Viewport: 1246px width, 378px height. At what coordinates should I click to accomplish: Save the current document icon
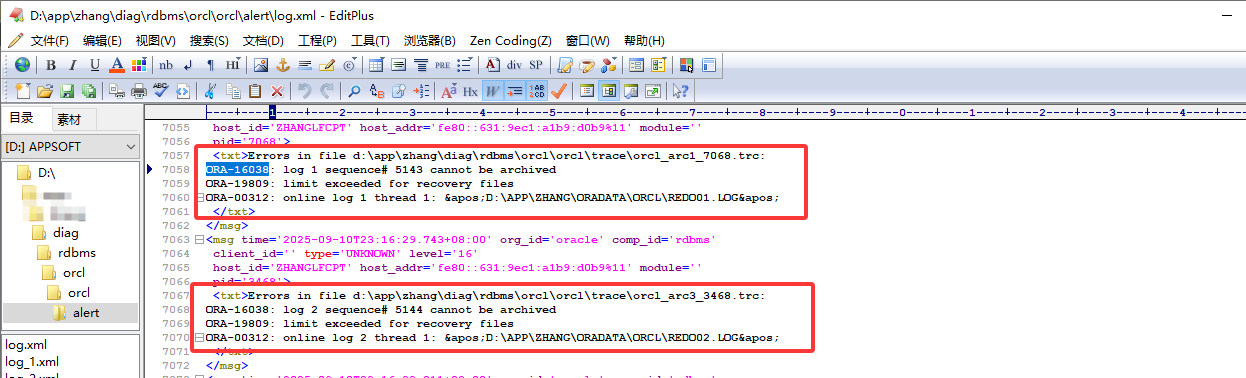coord(66,91)
